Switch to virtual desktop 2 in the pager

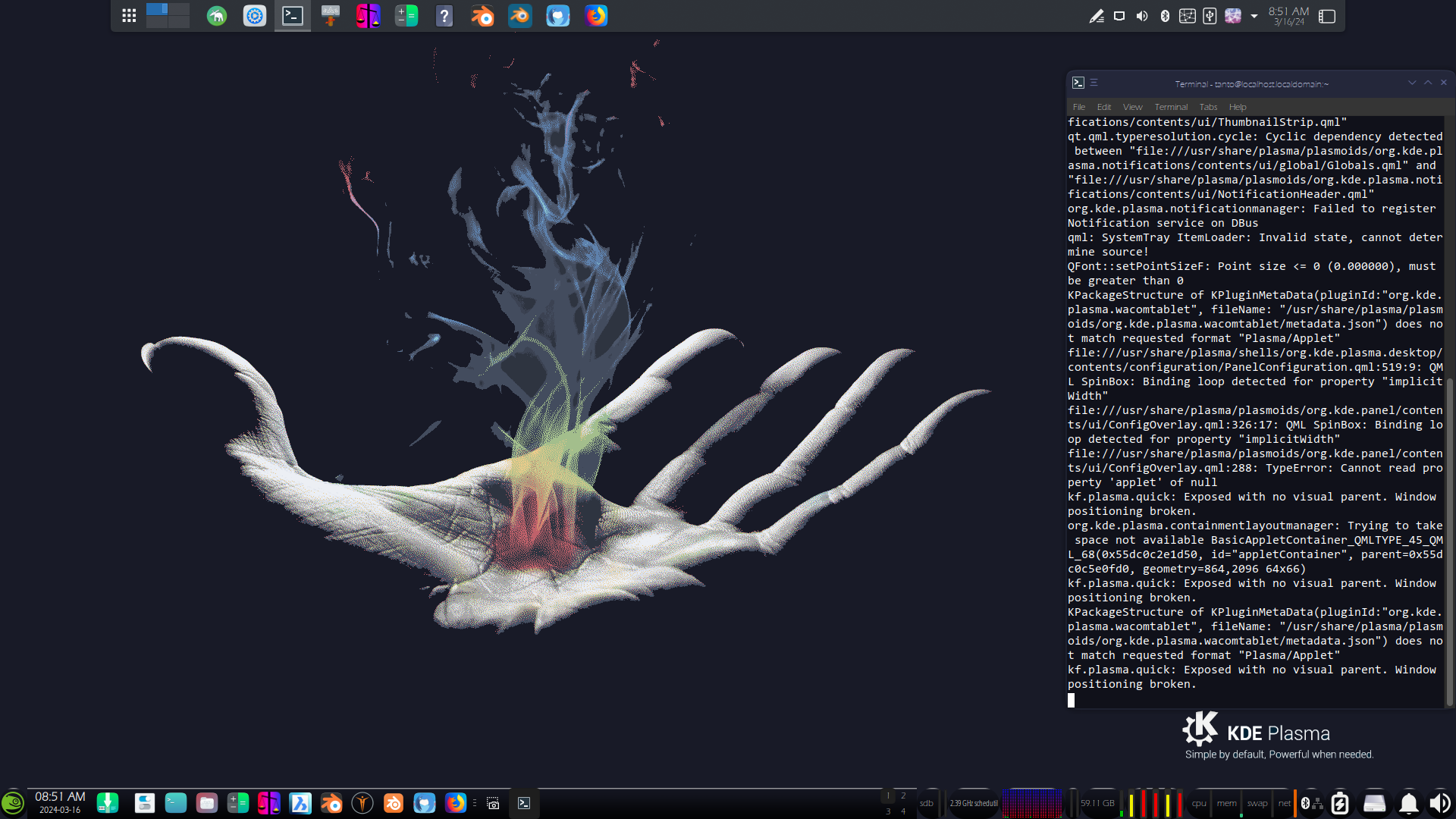903,796
